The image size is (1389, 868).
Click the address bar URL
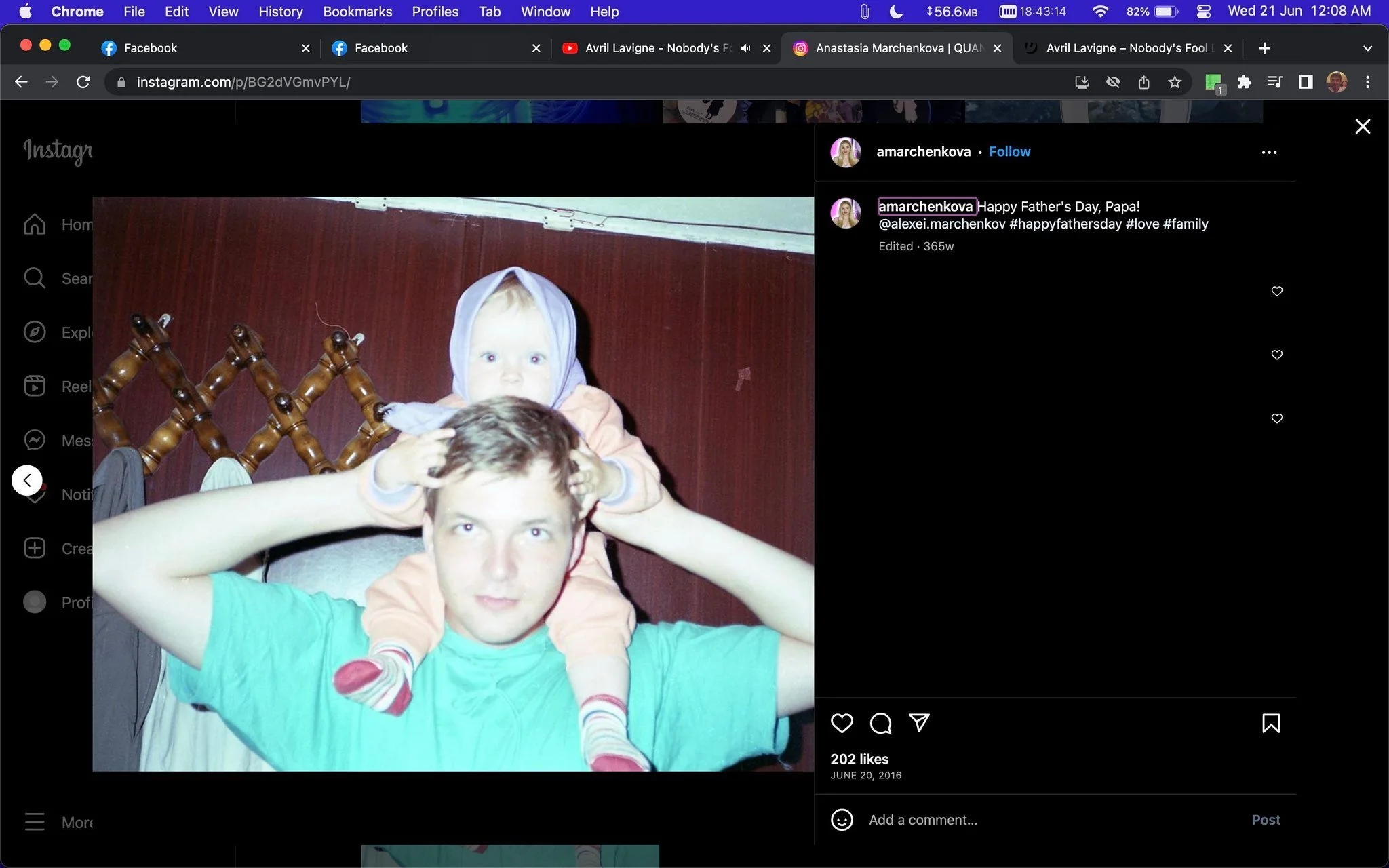tap(243, 82)
